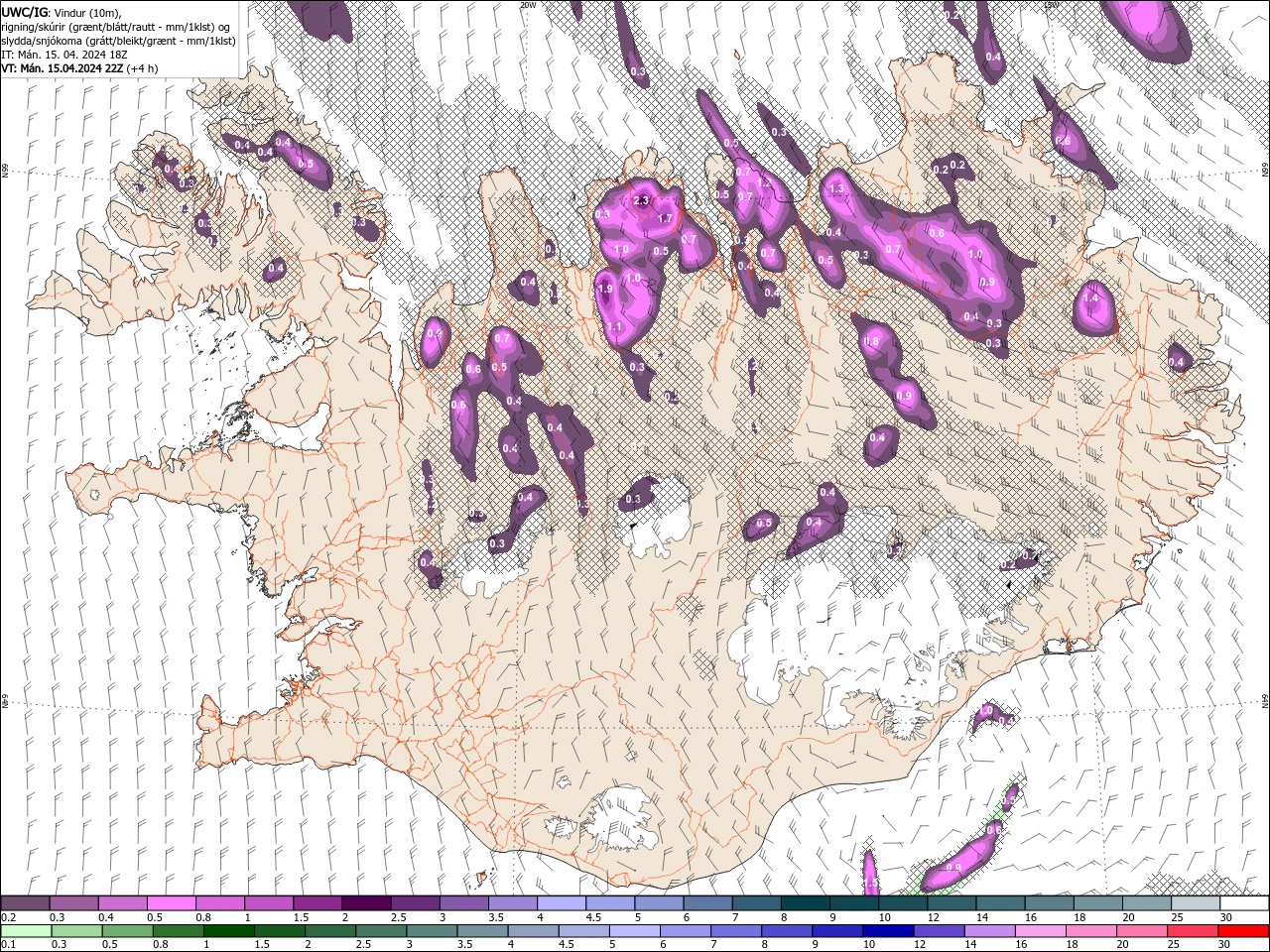Viewport: 1270px width, 952px height.
Task: Click the snow legend swatch between 0.5 and 0.8
Action: coord(171,903)
